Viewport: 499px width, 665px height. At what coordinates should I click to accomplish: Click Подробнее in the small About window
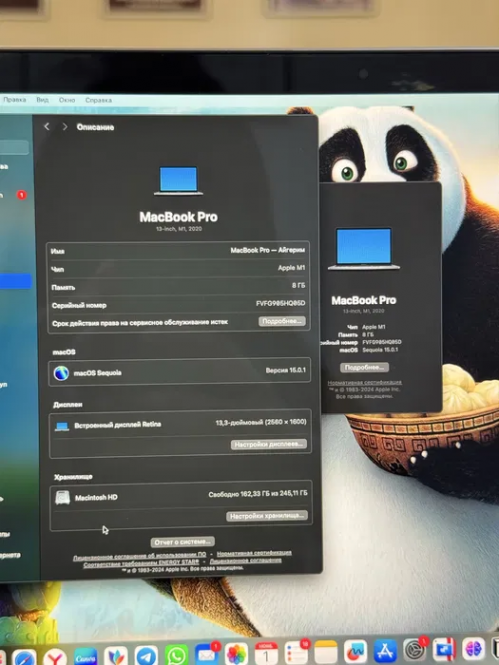(365, 367)
